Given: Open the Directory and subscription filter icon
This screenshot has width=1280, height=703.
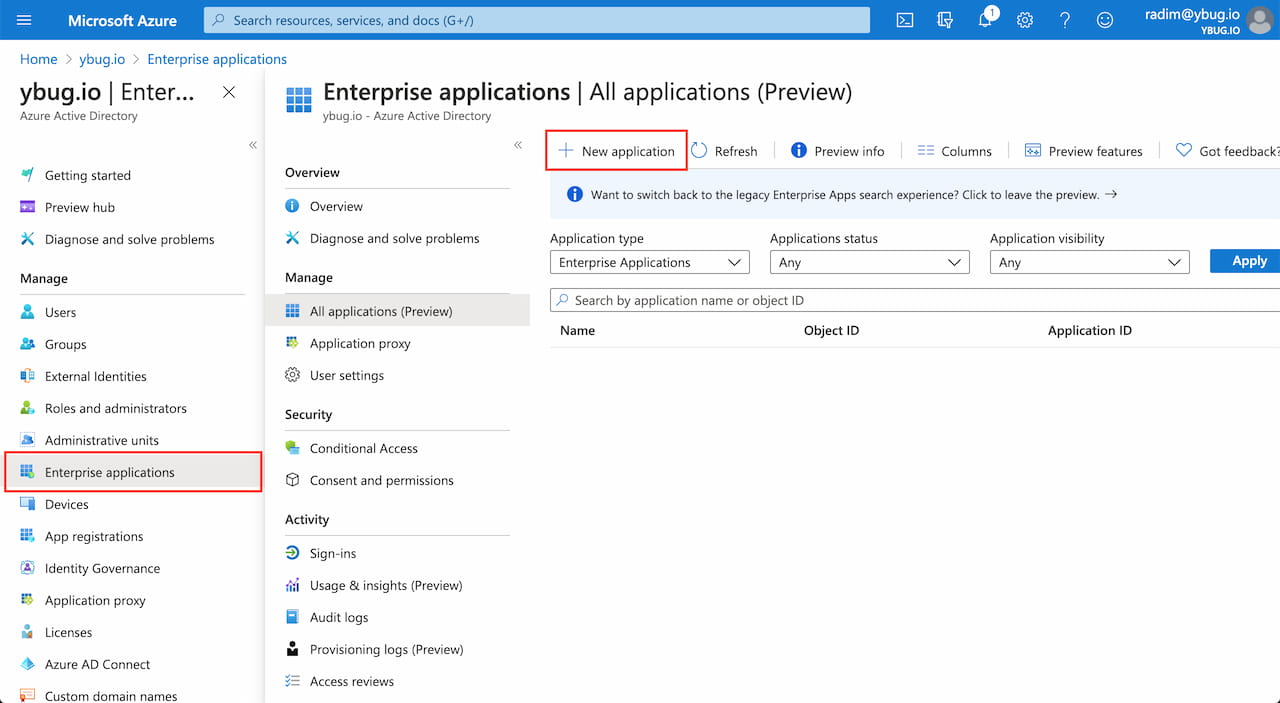Looking at the screenshot, I should pos(945,20).
